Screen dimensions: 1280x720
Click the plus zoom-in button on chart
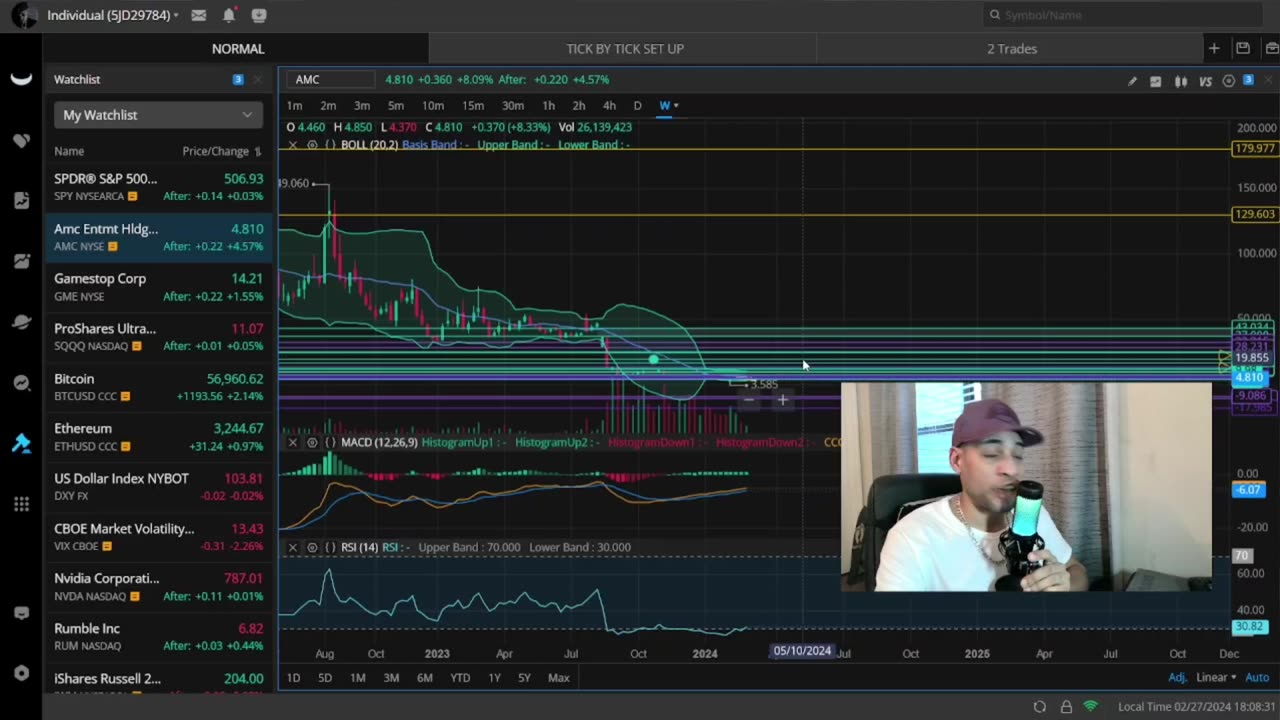782,400
